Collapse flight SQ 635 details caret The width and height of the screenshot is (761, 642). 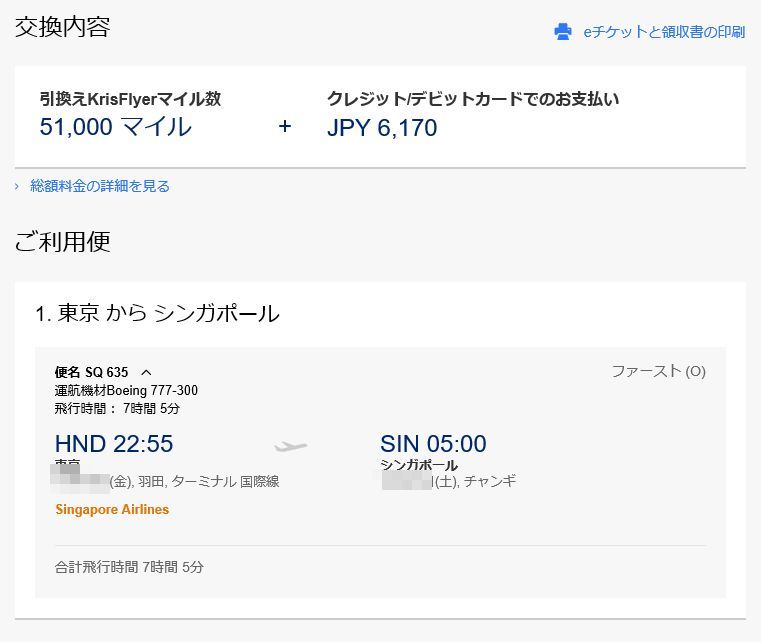pos(146,372)
